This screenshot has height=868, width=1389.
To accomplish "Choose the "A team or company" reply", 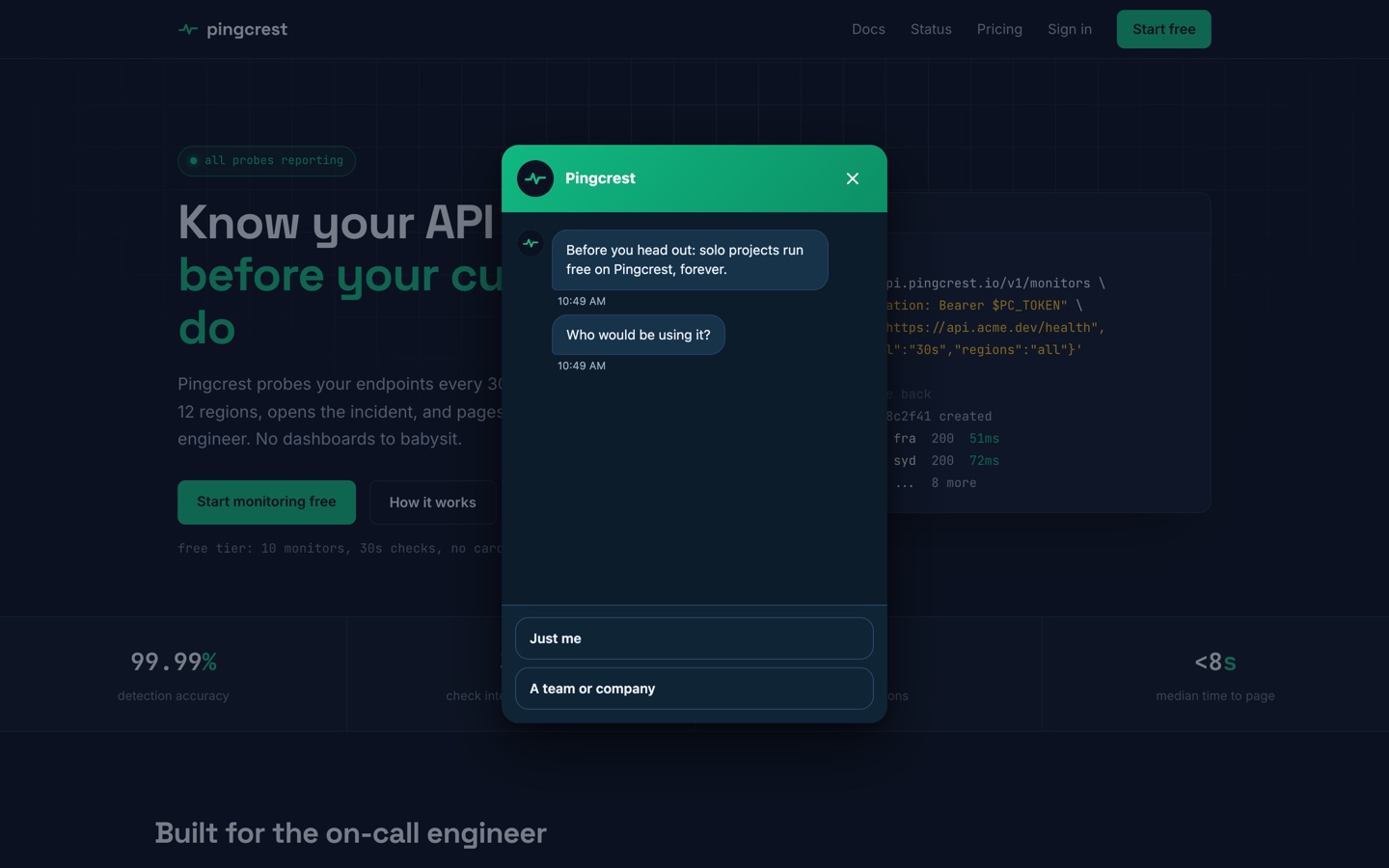I will click(x=694, y=689).
